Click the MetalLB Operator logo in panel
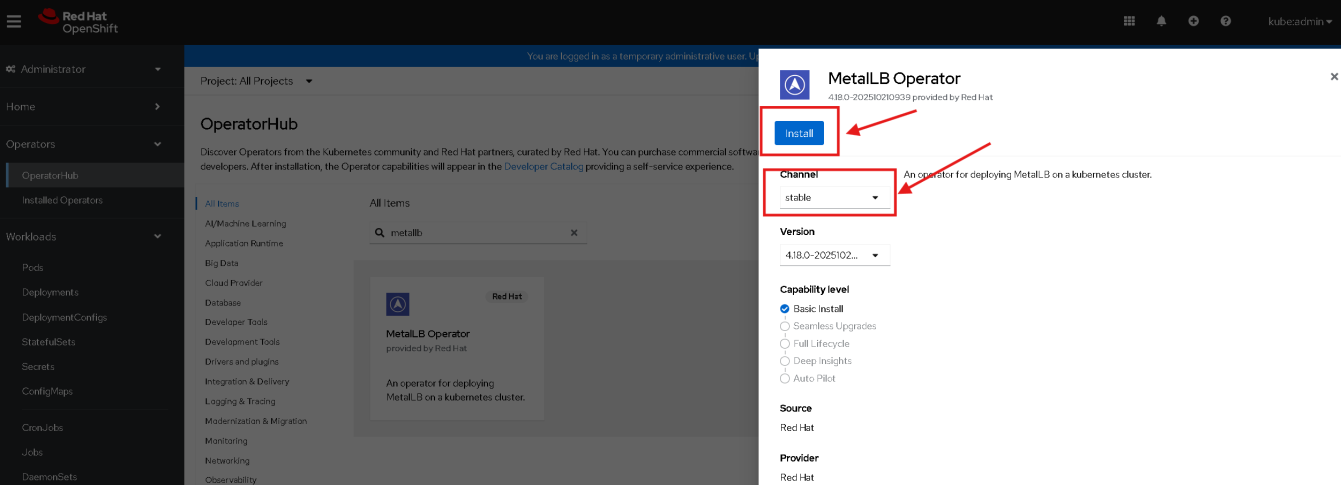This screenshot has width=1341, height=485. click(x=795, y=85)
